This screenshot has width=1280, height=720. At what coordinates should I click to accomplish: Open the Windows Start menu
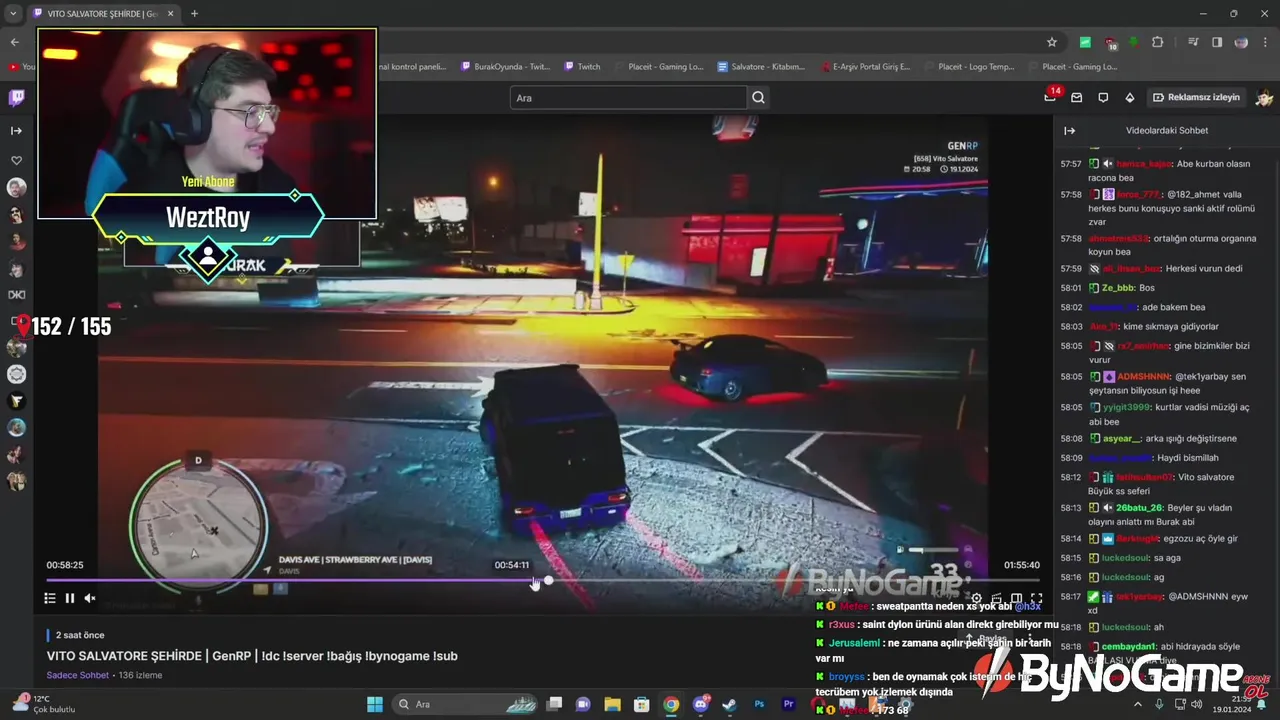coord(375,704)
